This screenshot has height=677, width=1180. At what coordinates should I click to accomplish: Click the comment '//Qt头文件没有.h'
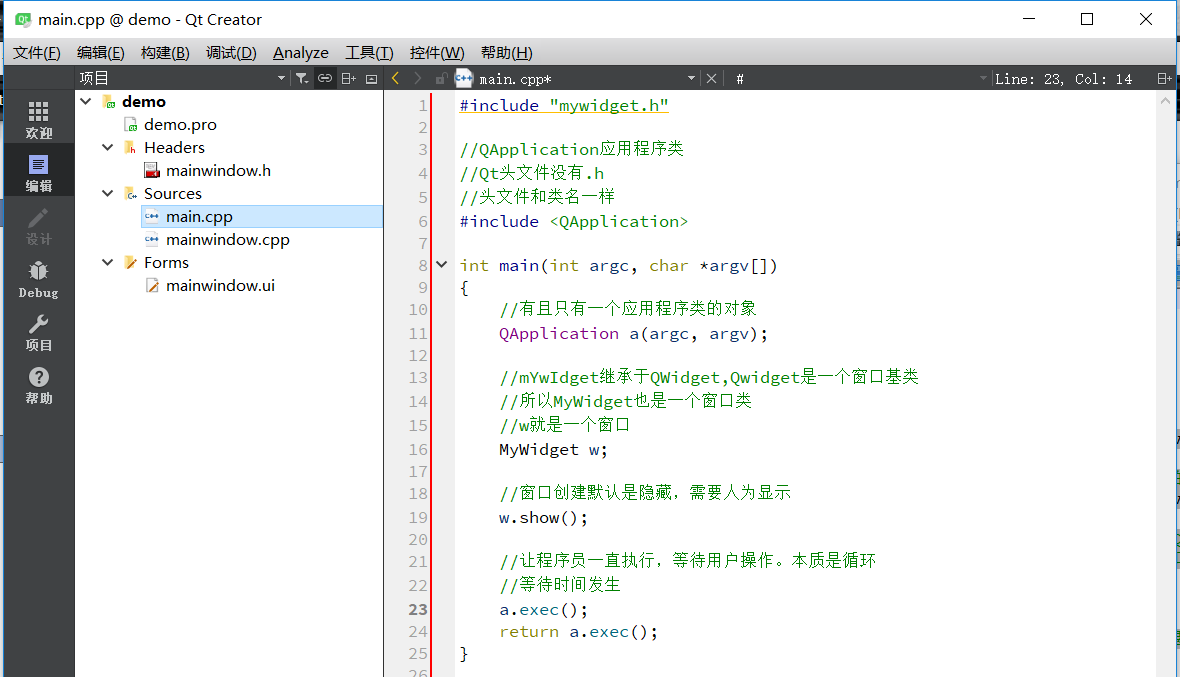(x=531, y=174)
